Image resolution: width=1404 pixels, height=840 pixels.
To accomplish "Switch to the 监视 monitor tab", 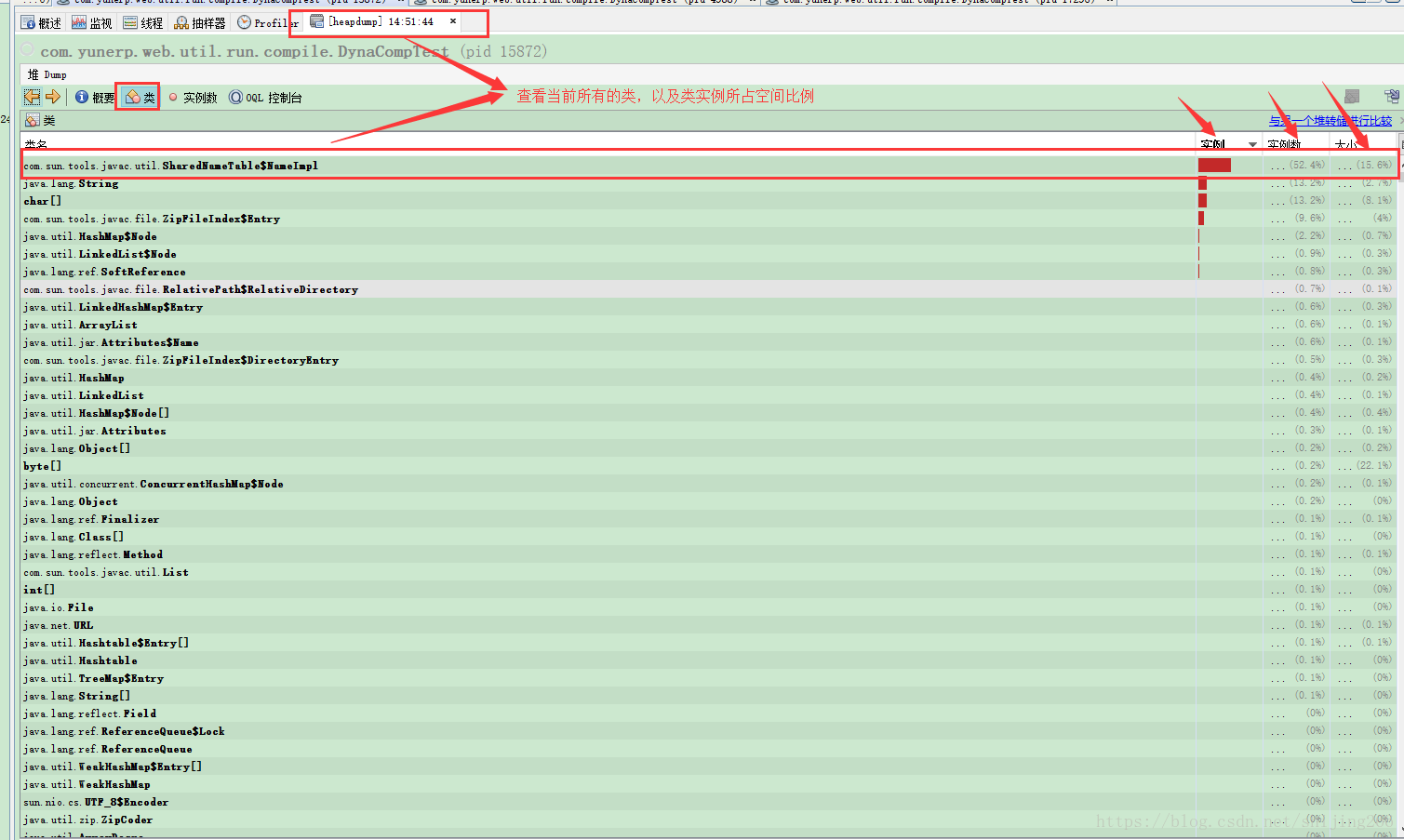I will pos(92,22).
